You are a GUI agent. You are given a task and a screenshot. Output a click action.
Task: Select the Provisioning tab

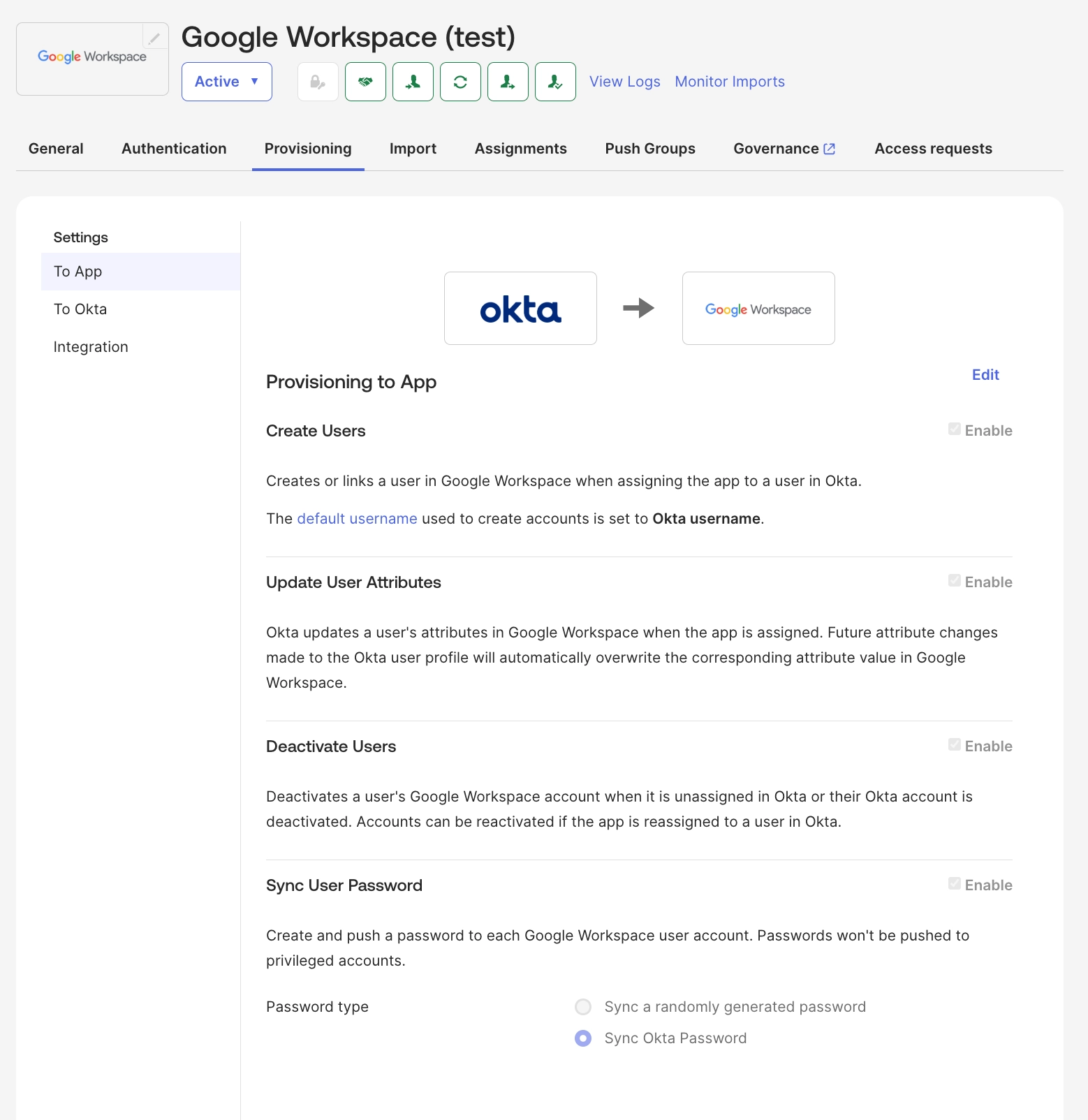tap(308, 149)
